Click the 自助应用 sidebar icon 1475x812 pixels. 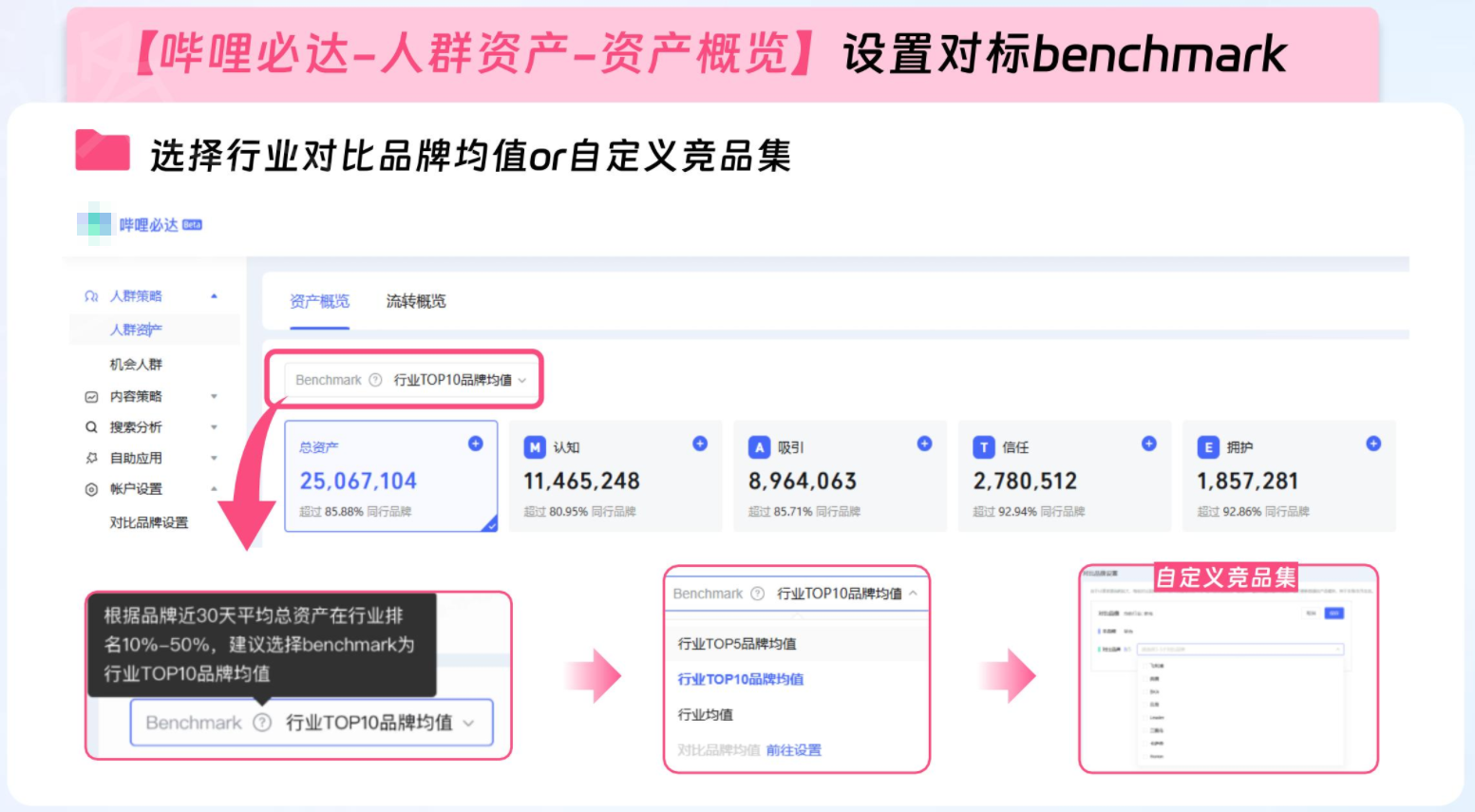click(91, 458)
